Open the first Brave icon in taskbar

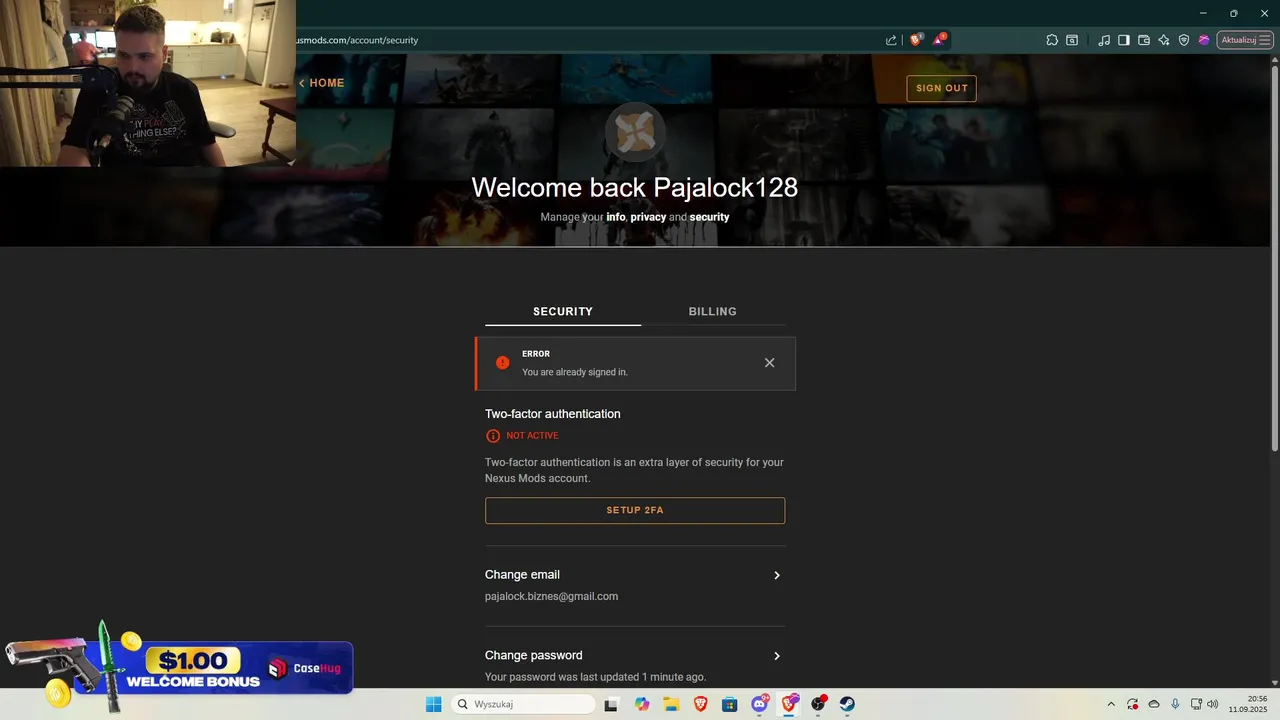click(701, 704)
